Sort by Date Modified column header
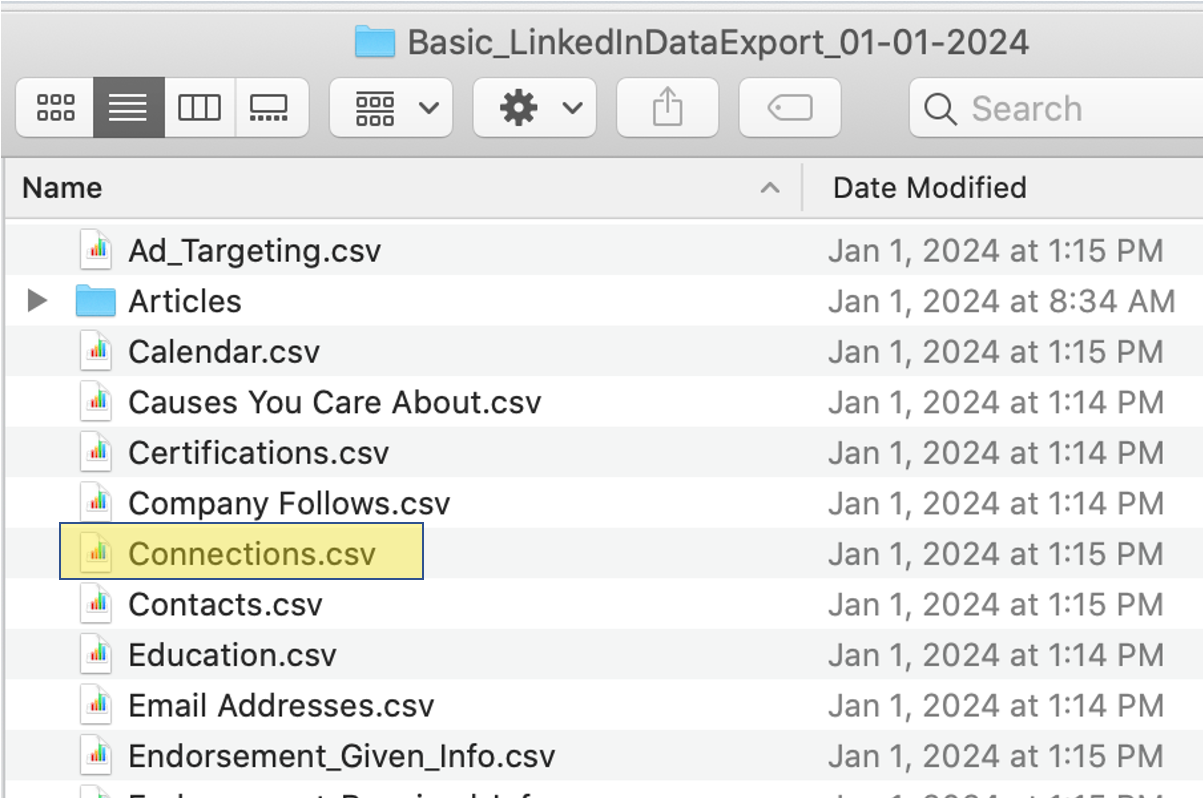The image size is (1204, 800). (x=930, y=188)
